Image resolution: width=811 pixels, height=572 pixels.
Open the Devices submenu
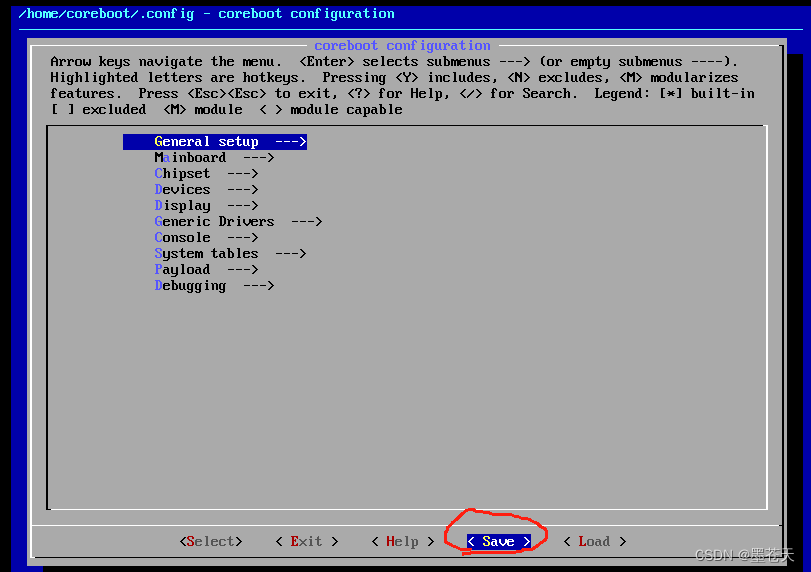(206, 190)
